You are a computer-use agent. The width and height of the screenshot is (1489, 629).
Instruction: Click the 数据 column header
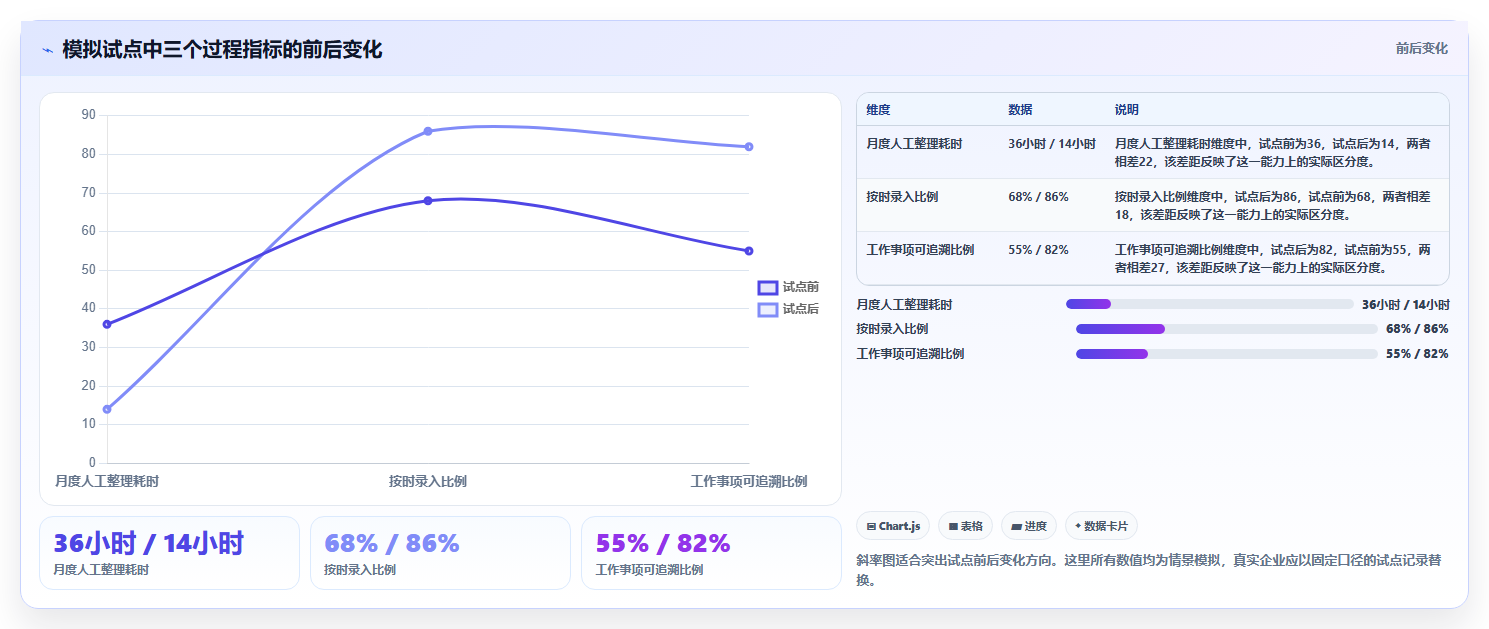click(1020, 110)
